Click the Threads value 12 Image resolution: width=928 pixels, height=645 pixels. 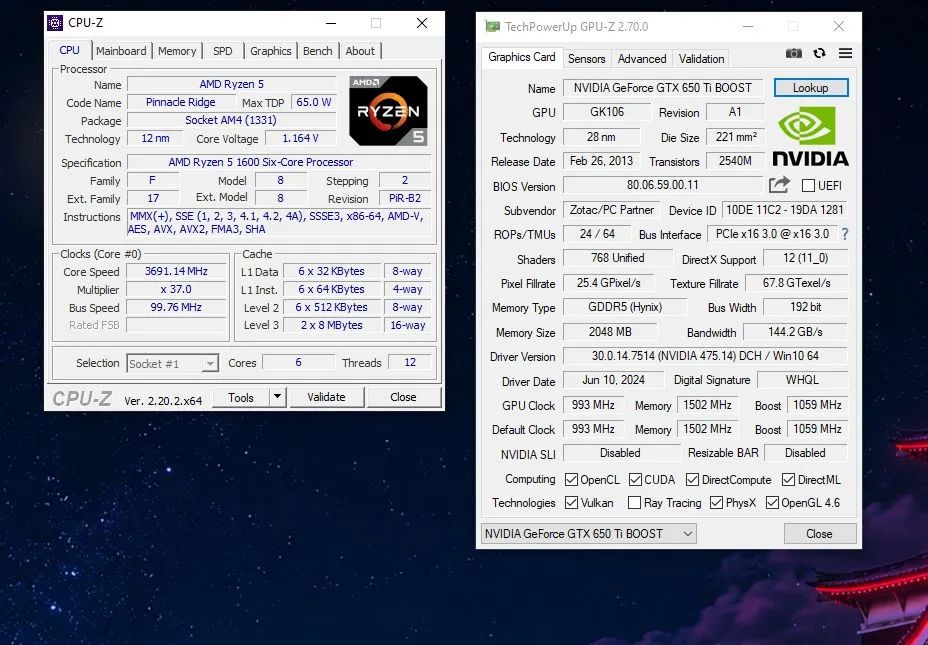point(410,362)
